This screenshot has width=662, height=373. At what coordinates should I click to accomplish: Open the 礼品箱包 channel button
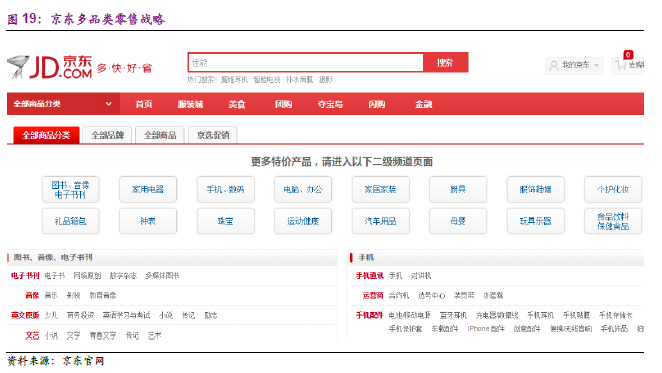pos(71,221)
